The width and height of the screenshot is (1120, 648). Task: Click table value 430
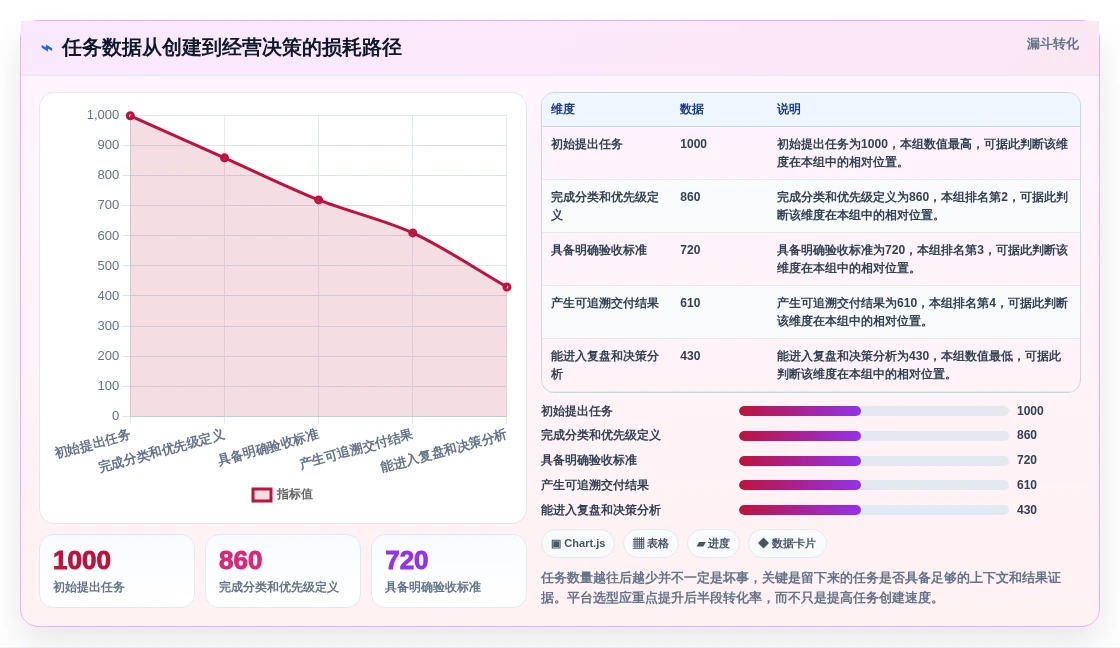pyautogui.click(x=690, y=356)
